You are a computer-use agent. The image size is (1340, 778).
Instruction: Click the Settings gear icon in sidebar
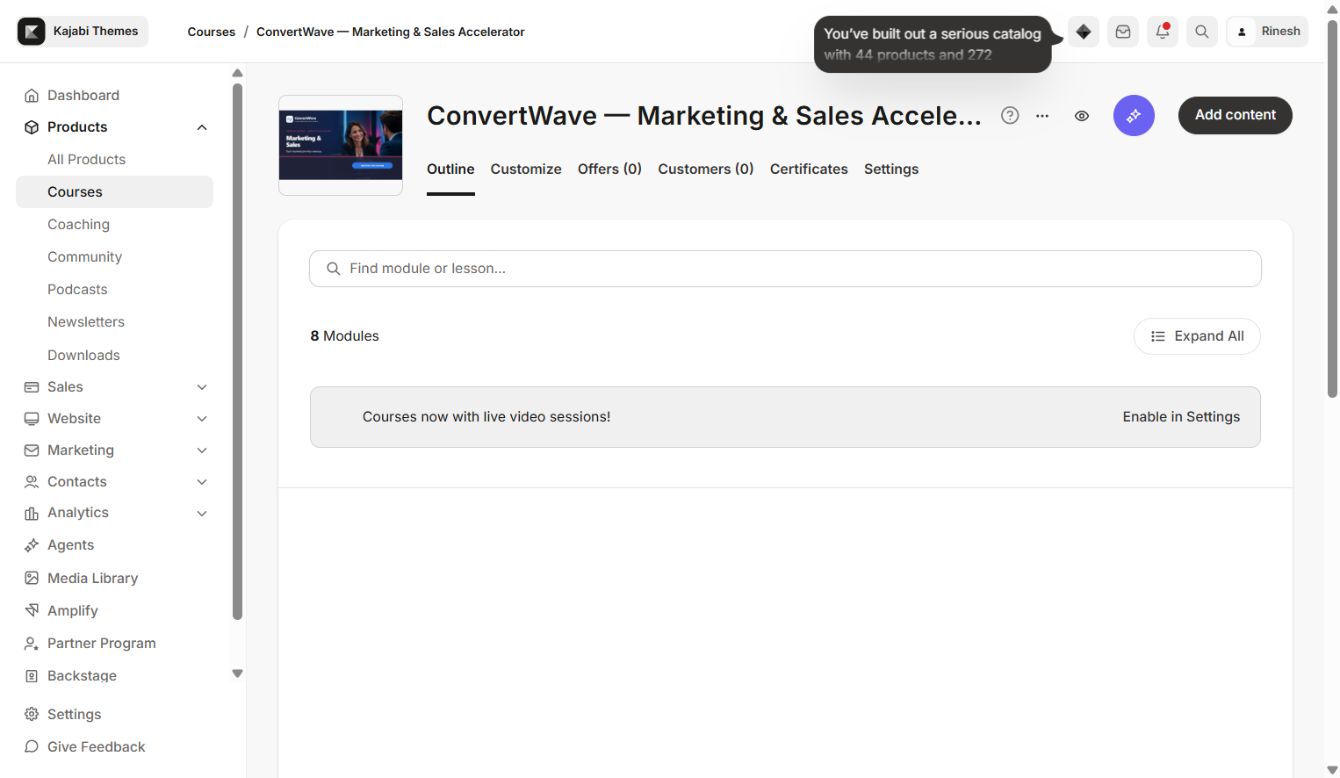click(31, 714)
